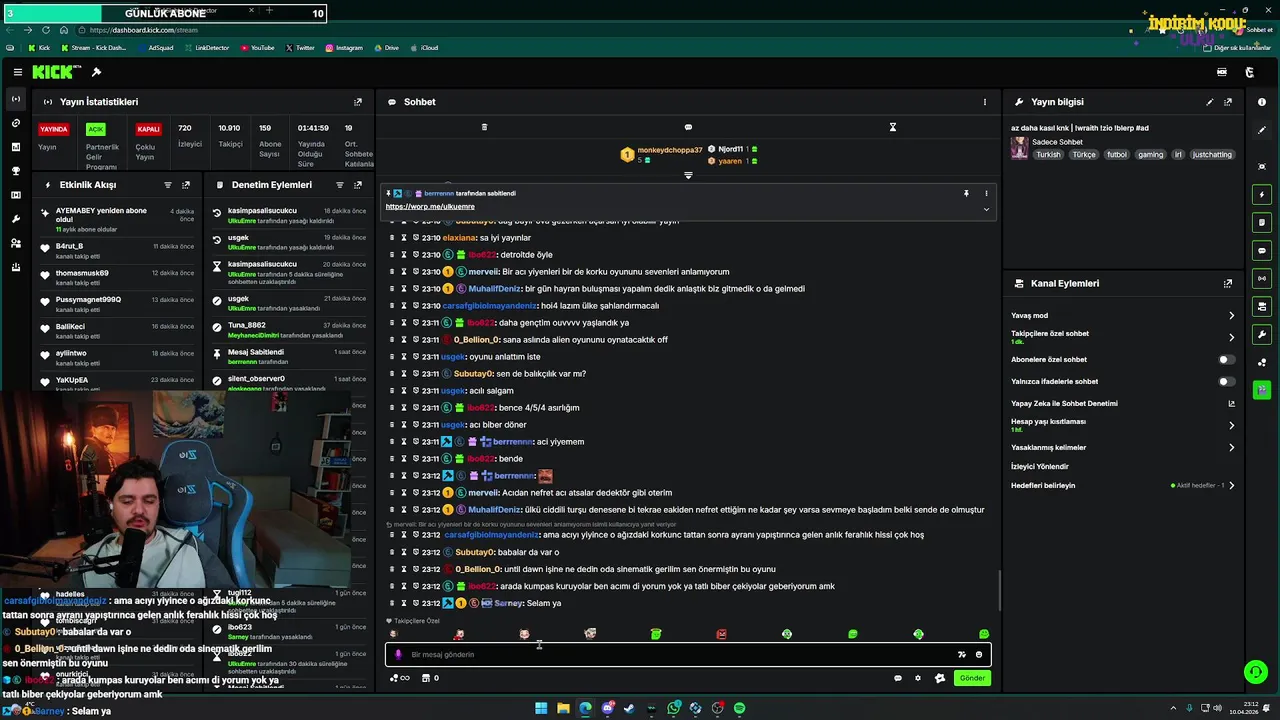
Task: Click the trash icon above the chat
Action: coord(484,127)
